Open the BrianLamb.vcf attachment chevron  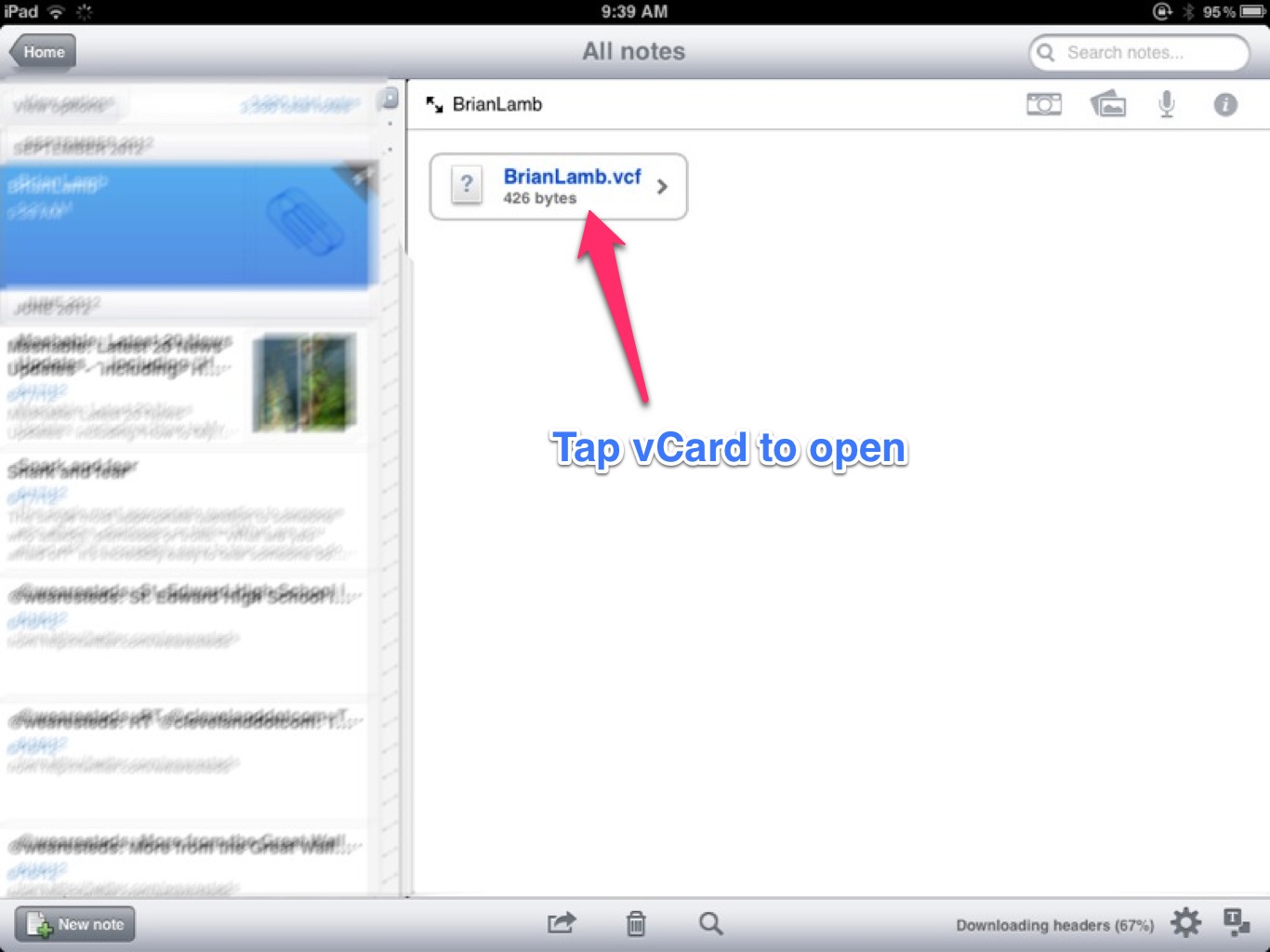pos(662,186)
